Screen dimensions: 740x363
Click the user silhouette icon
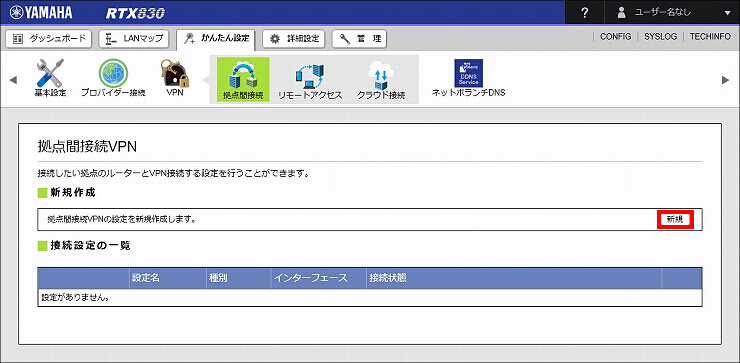tap(622, 13)
